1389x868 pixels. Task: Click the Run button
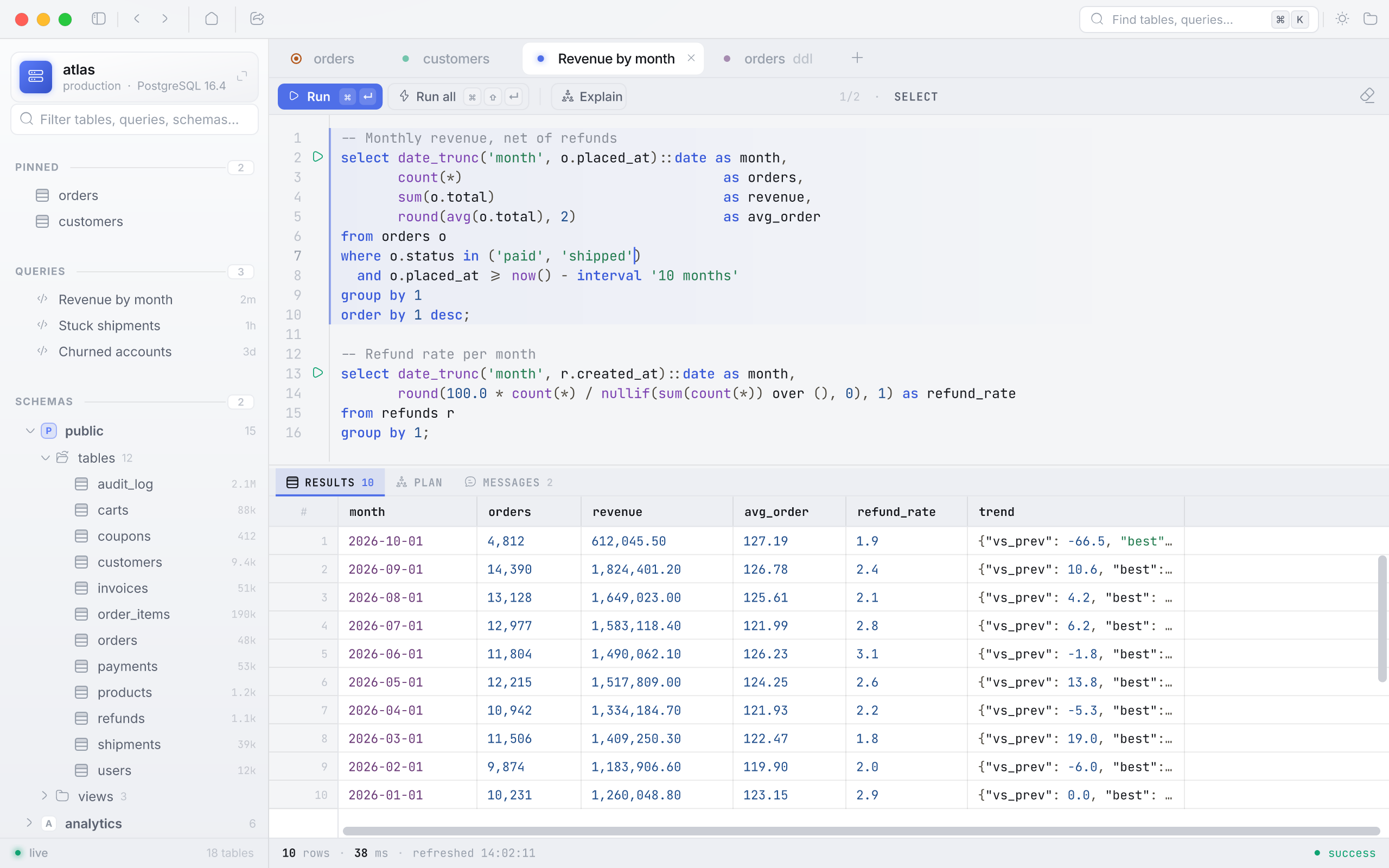pyautogui.click(x=330, y=97)
